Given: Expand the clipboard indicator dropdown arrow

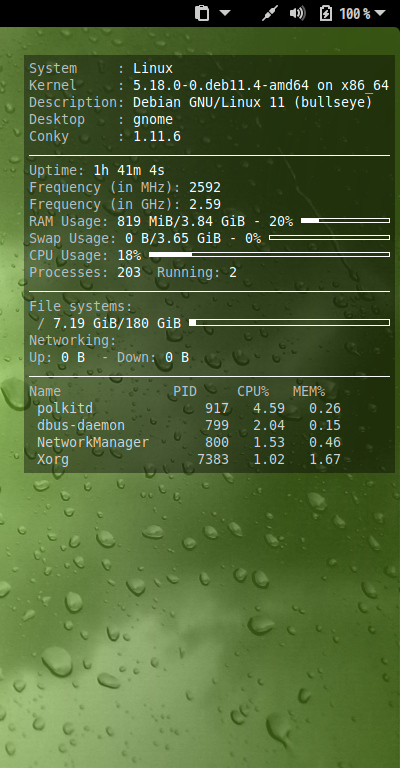Looking at the screenshot, I should point(225,13).
